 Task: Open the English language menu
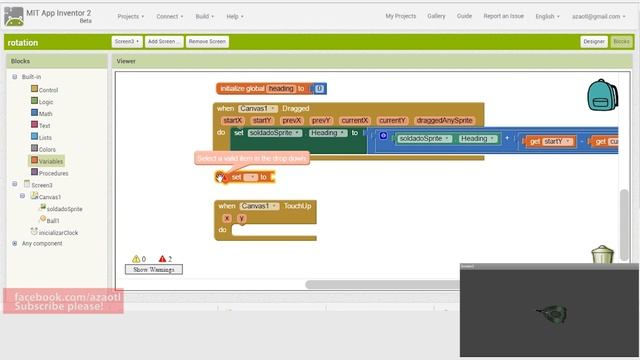(547, 16)
